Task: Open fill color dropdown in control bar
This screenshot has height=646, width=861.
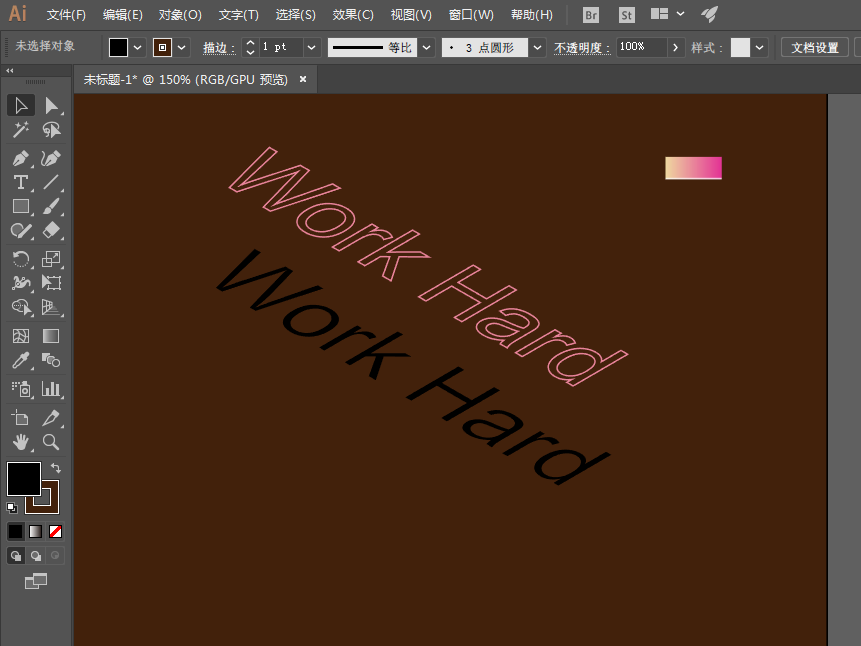Action: [x=138, y=48]
